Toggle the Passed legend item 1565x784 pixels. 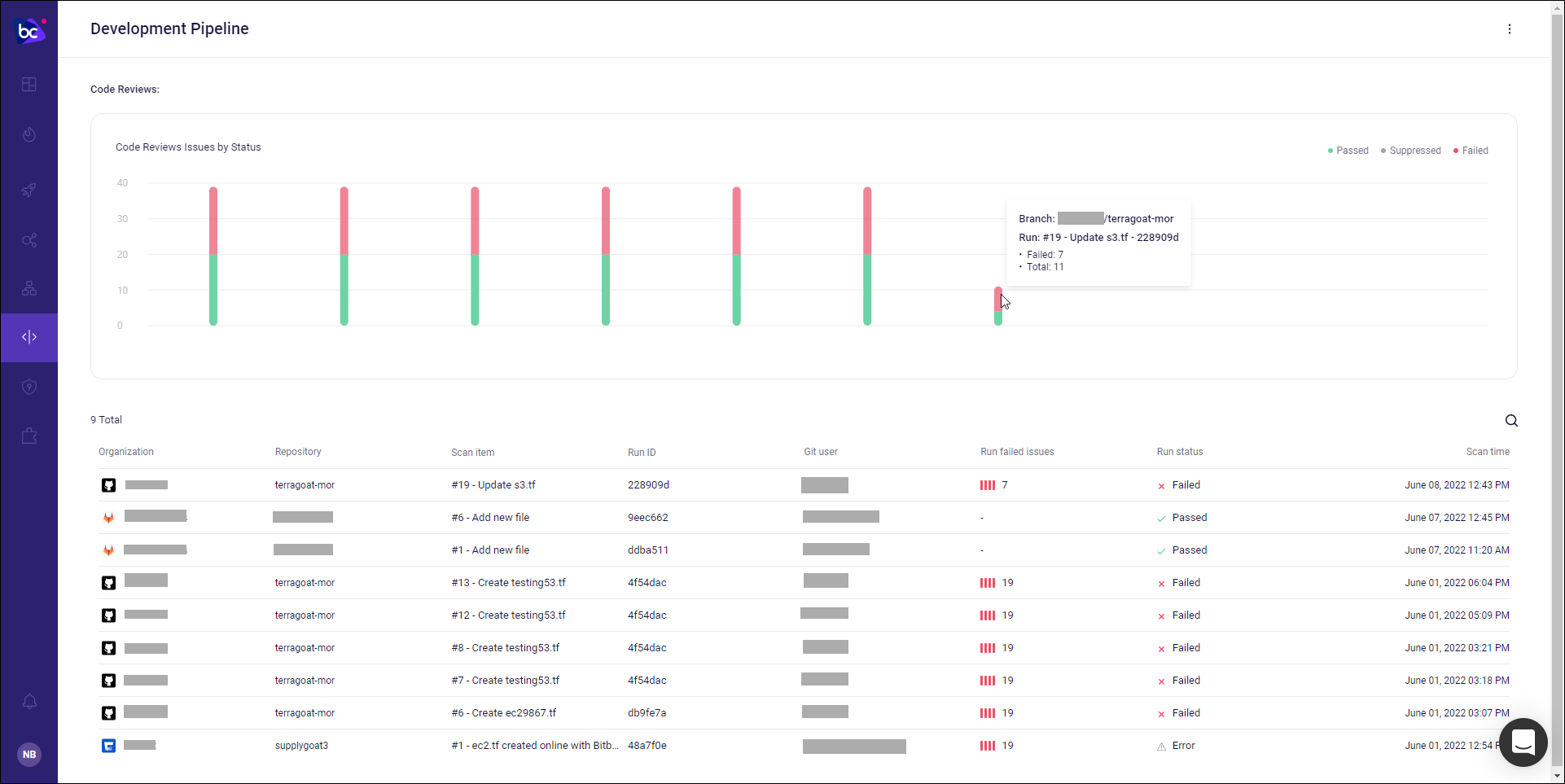[1348, 151]
